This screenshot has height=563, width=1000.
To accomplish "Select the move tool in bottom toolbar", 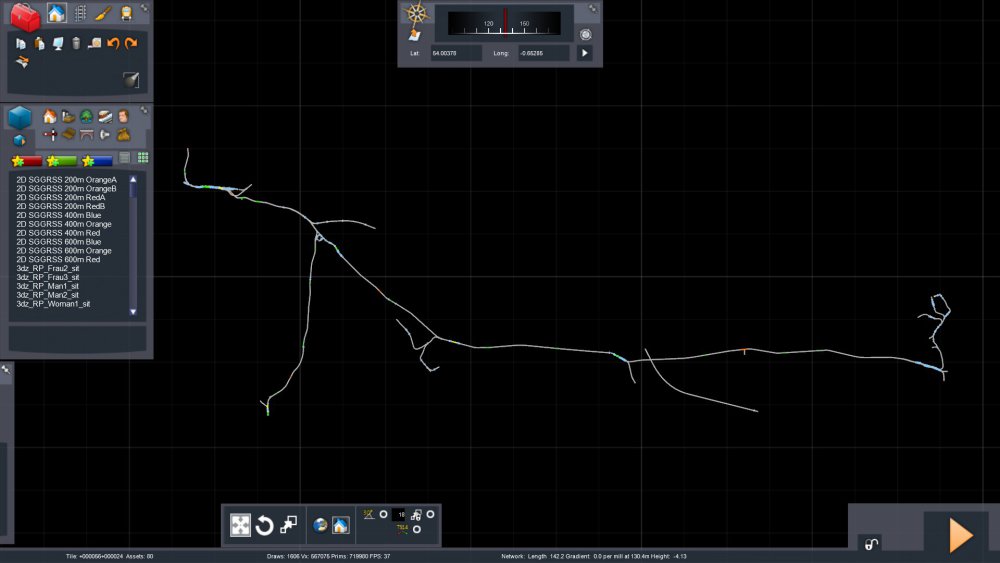I will 240,526.
